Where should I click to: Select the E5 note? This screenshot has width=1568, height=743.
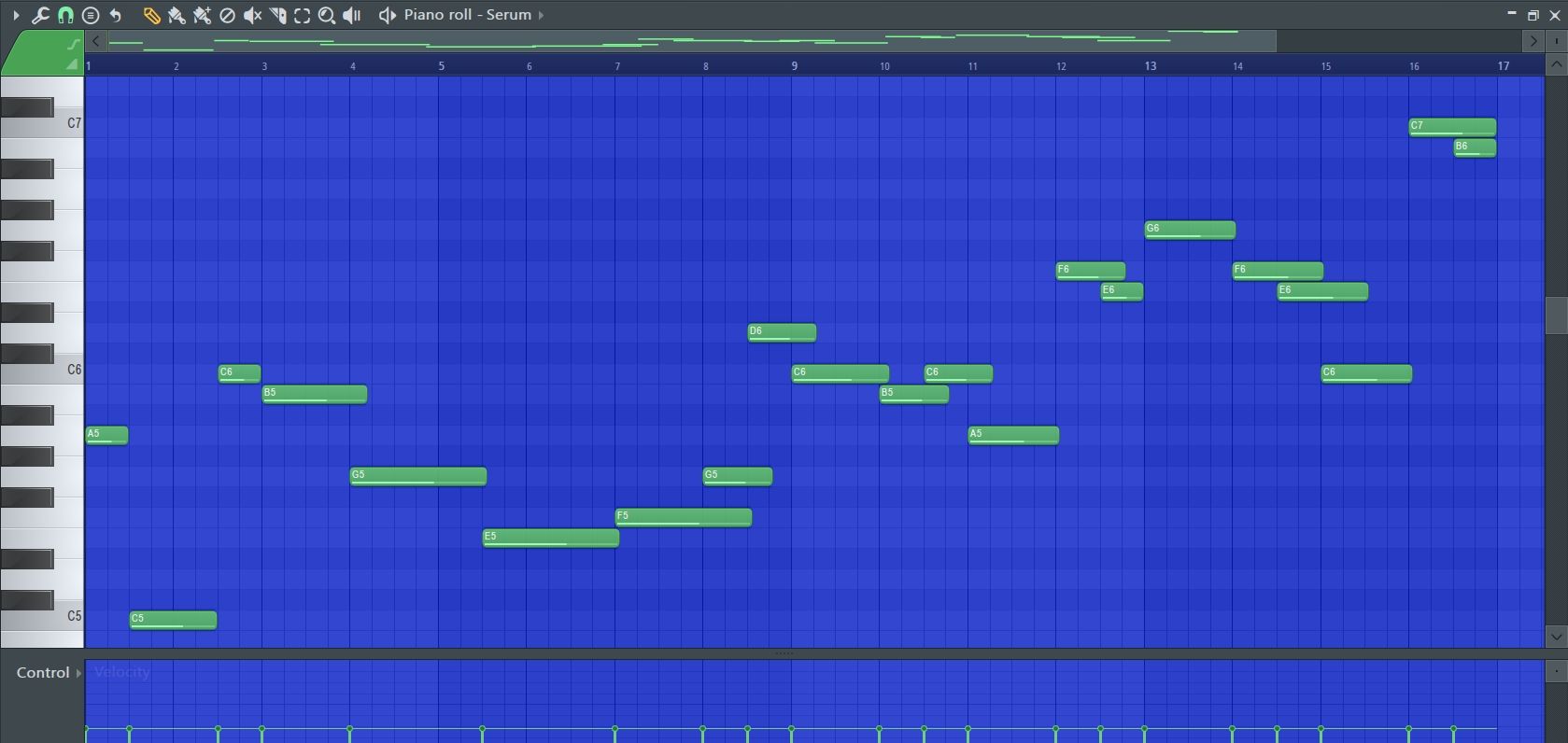[x=550, y=538]
